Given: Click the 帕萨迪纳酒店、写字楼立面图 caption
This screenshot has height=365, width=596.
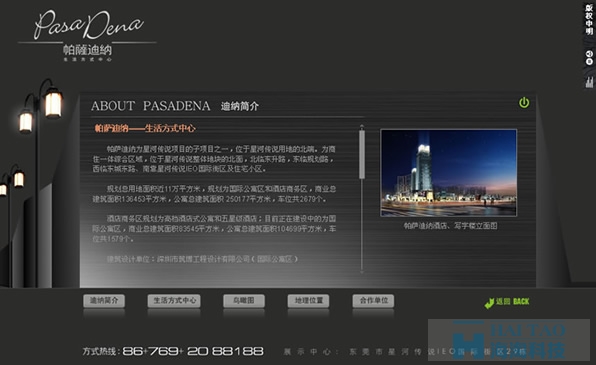Looking at the screenshot, I should point(450,226).
